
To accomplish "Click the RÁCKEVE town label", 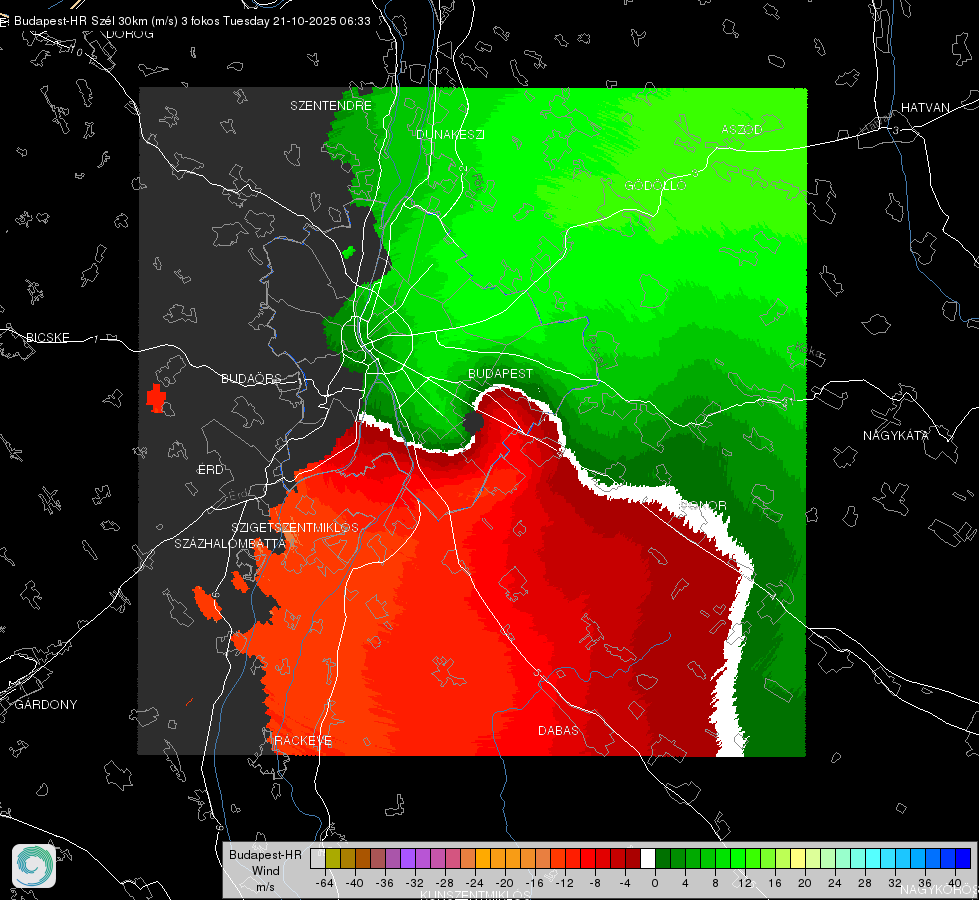I will point(303,741).
